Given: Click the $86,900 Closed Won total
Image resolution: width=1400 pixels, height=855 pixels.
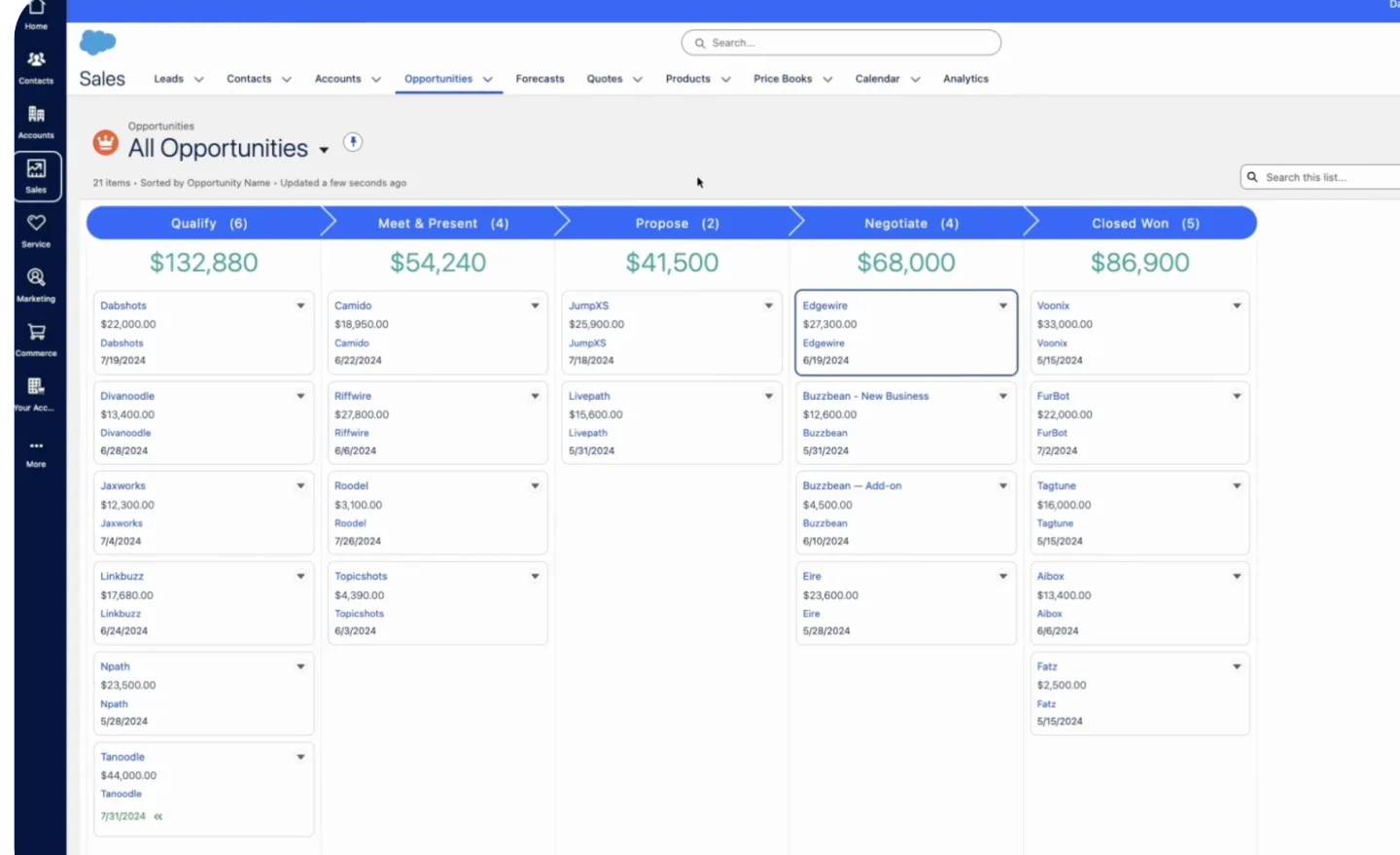Looking at the screenshot, I should [1139, 263].
